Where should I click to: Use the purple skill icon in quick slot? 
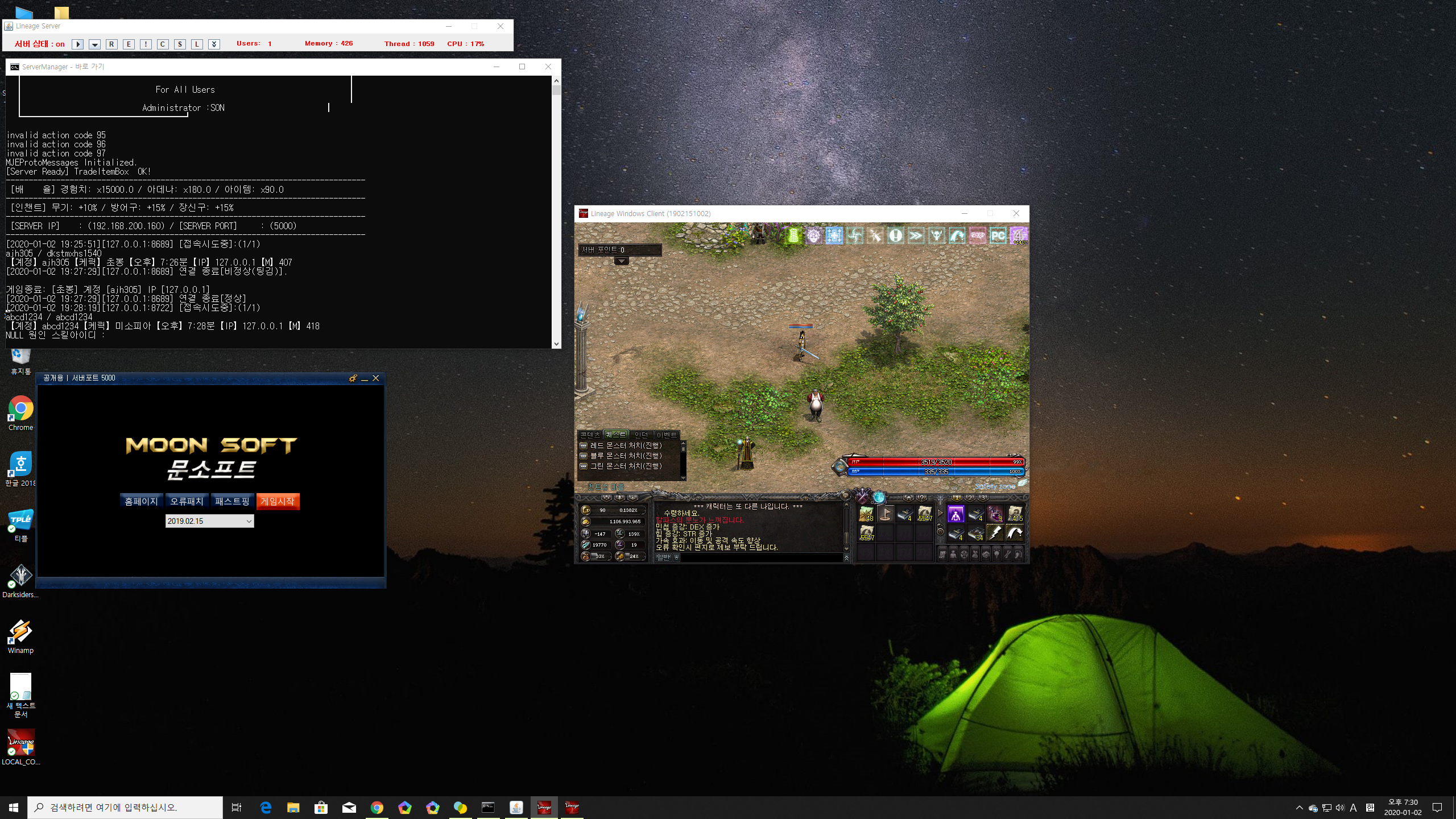(956, 514)
